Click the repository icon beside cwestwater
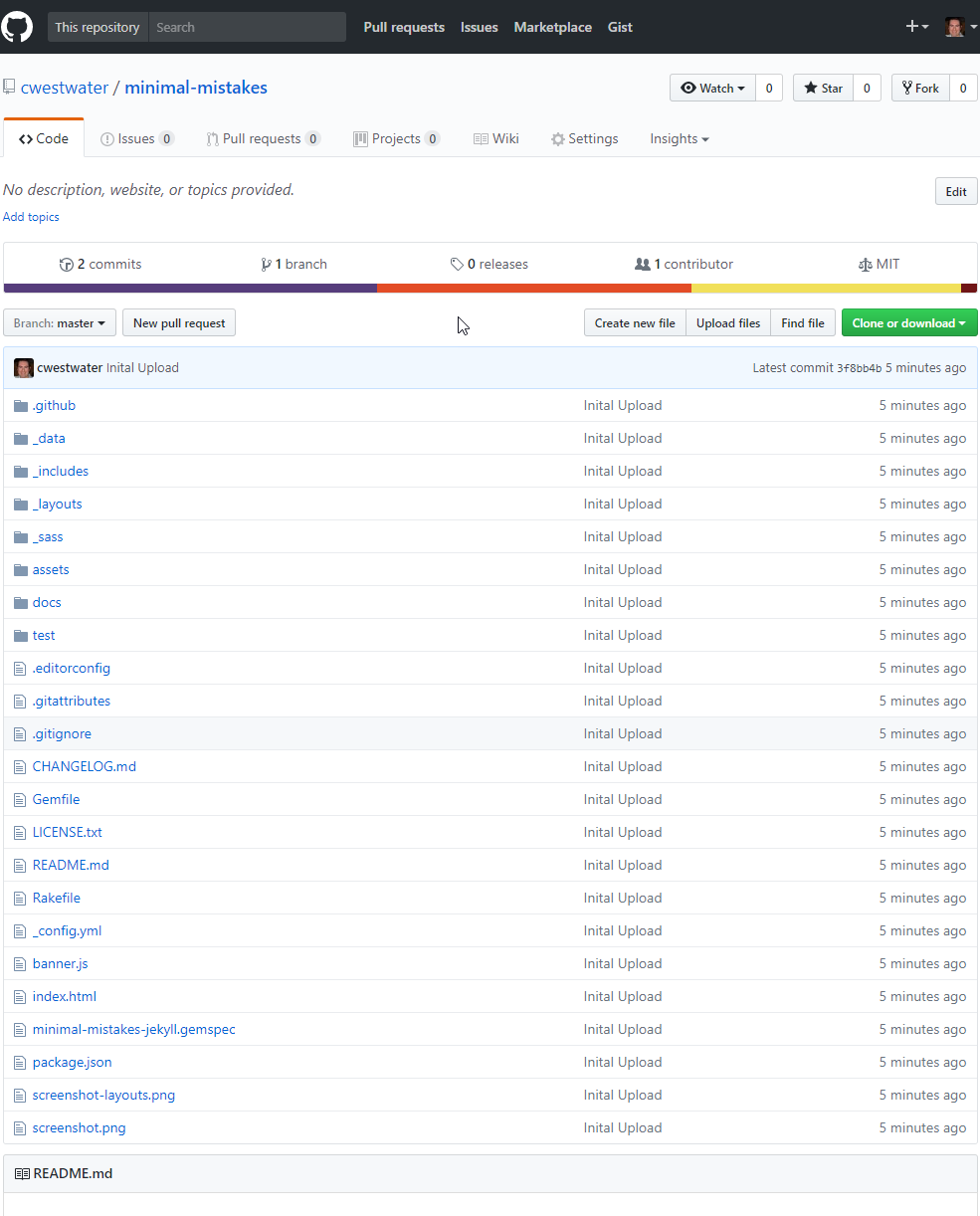 (9, 88)
